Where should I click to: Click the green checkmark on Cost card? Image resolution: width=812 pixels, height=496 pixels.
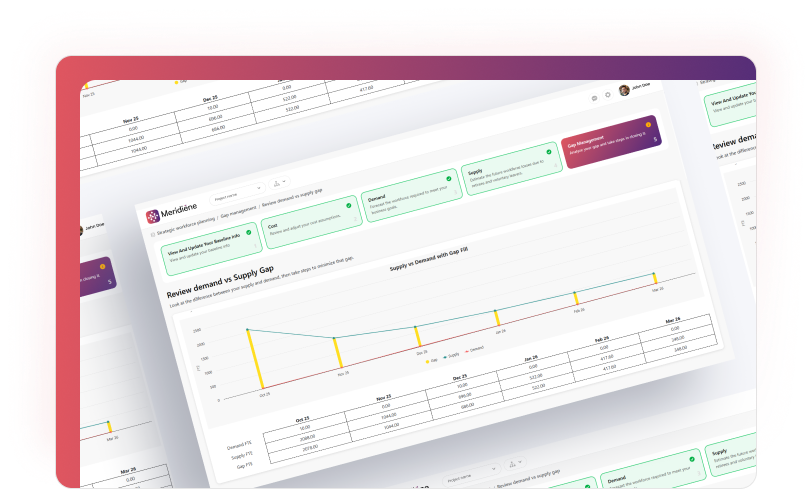(348, 204)
